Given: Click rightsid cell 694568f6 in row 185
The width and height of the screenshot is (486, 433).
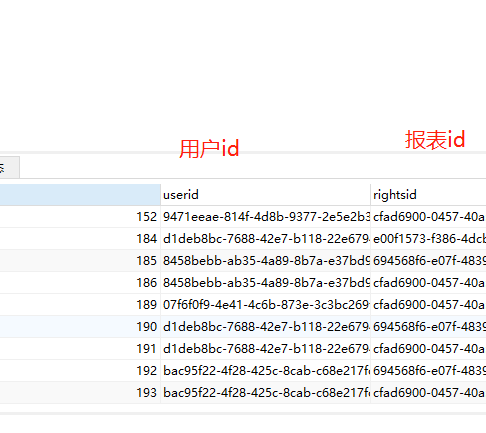Looking at the screenshot, I should click(x=428, y=261).
